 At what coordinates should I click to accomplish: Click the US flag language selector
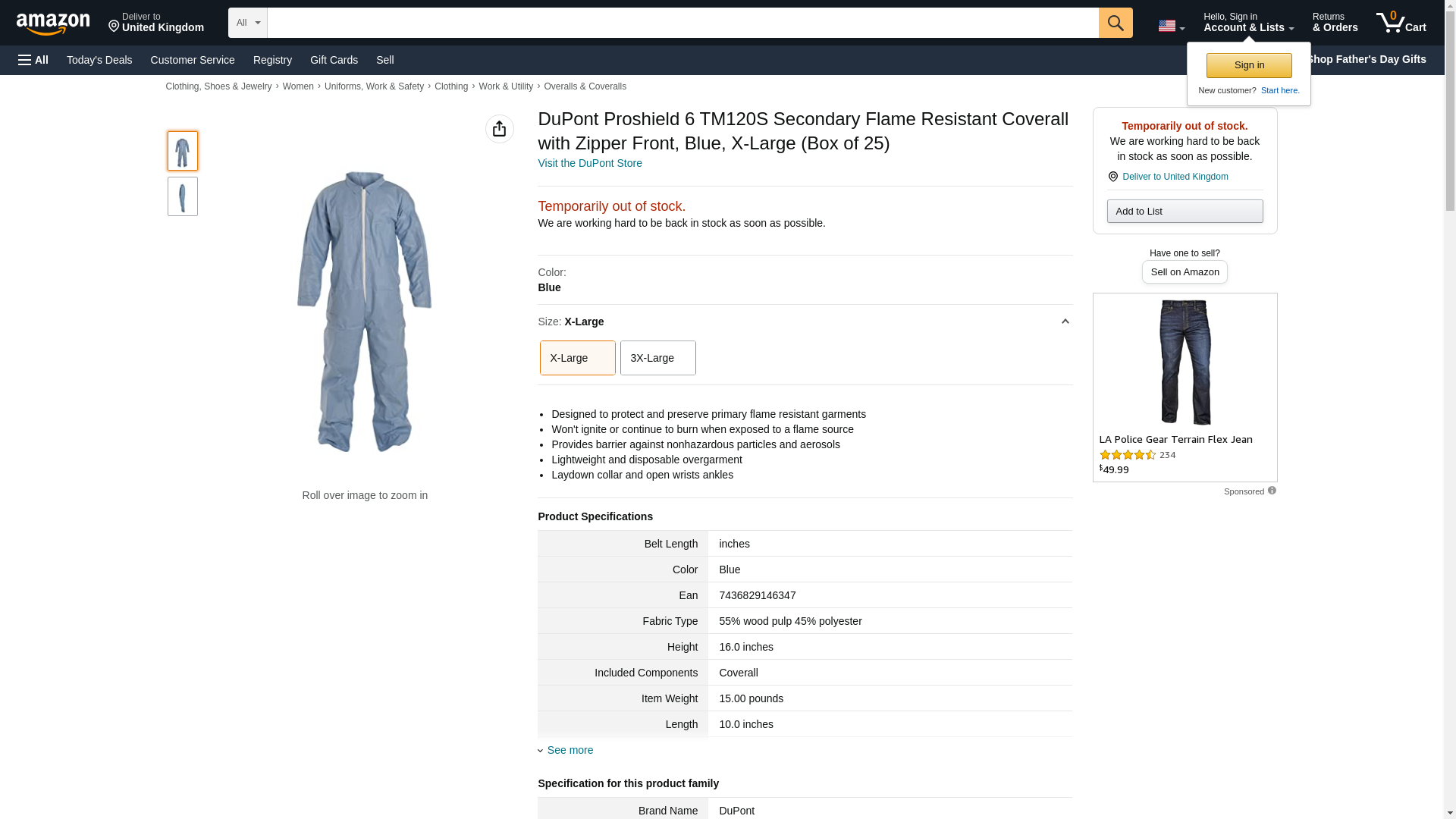point(1171,26)
